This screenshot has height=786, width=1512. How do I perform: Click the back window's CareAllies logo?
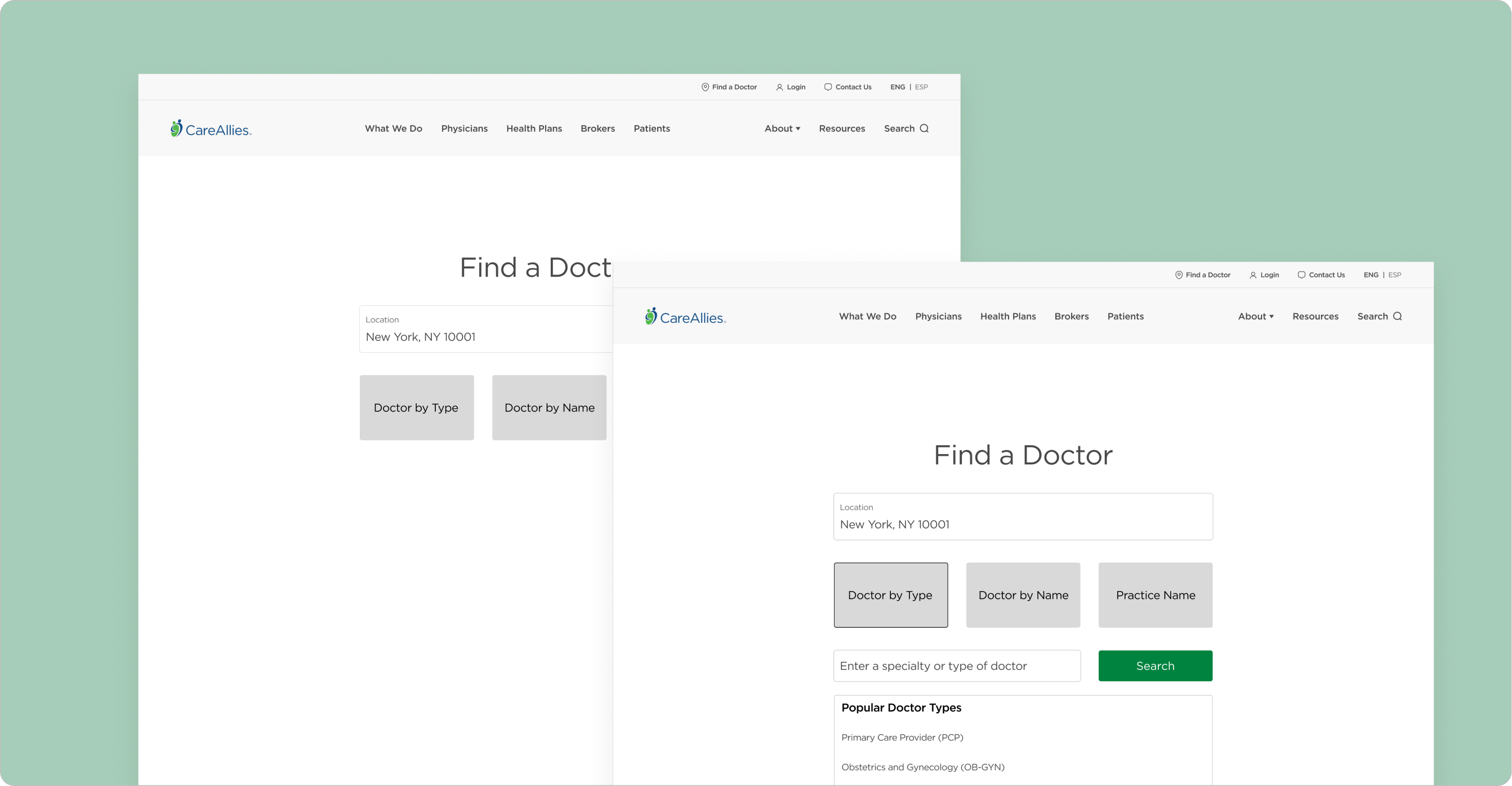click(x=211, y=128)
